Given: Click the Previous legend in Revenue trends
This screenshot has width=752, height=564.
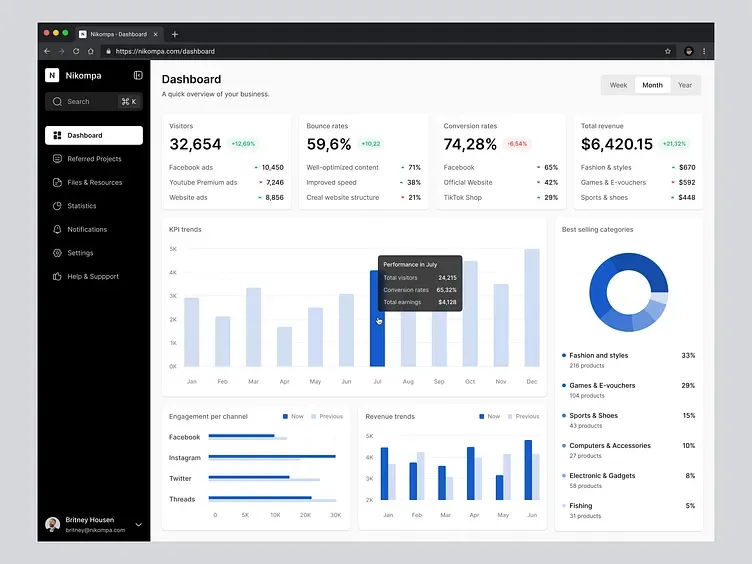Looking at the screenshot, I should coord(523,416).
